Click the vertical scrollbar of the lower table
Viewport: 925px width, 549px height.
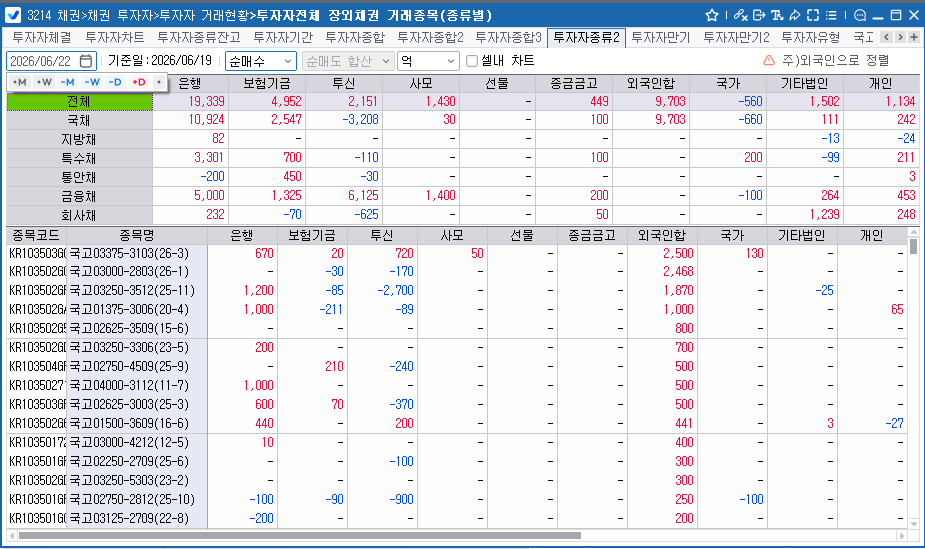pyautogui.click(x=913, y=246)
